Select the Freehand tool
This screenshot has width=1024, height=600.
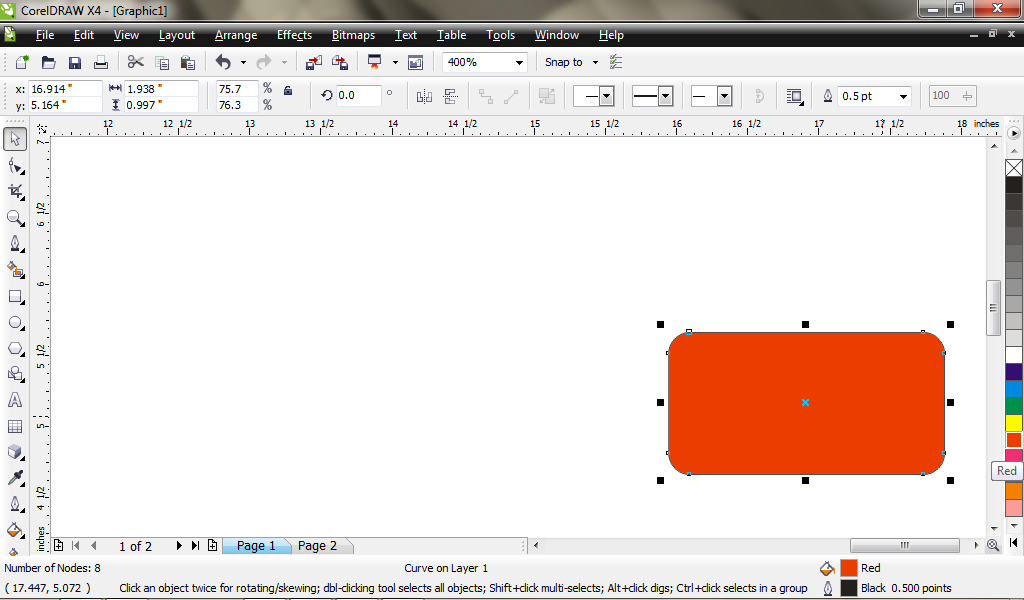(x=15, y=244)
